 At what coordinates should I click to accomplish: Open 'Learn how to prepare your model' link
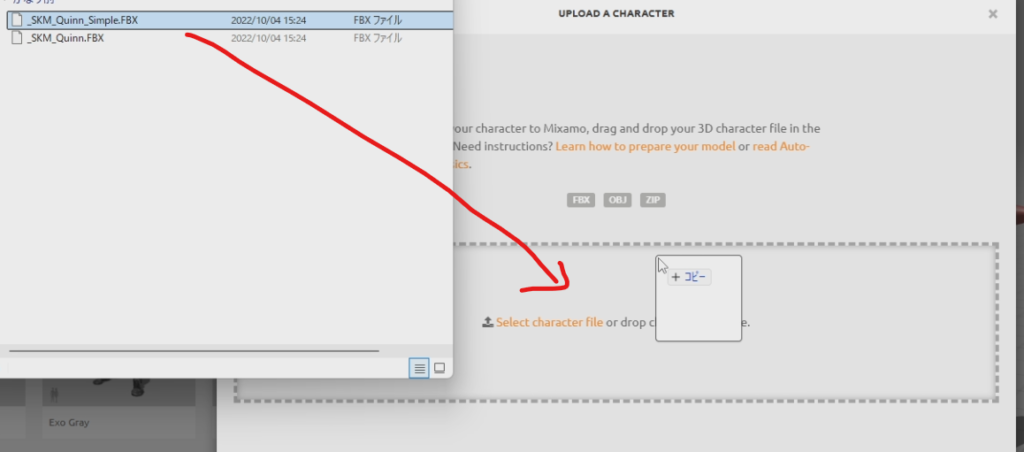click(x=645, y=146)
